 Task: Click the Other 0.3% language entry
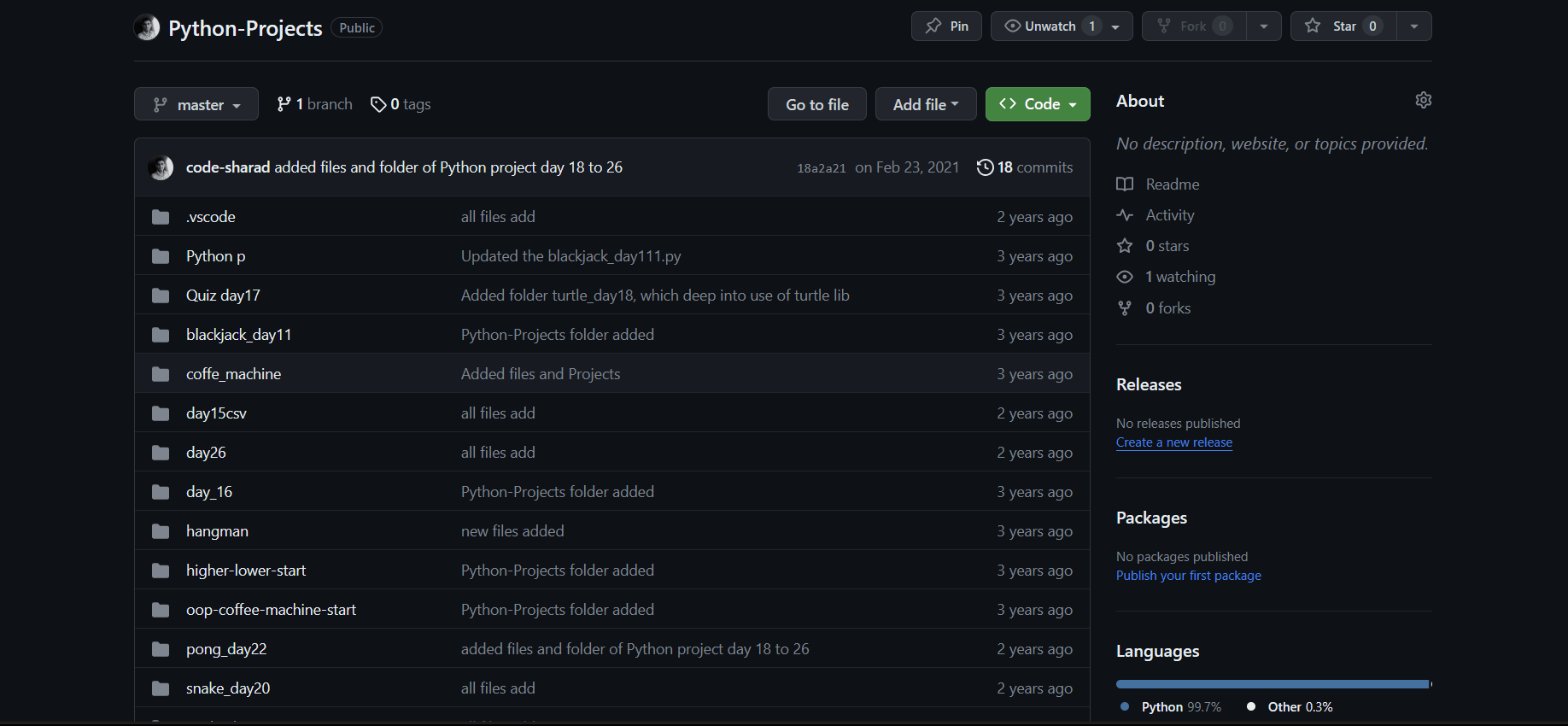(1290, 707)
